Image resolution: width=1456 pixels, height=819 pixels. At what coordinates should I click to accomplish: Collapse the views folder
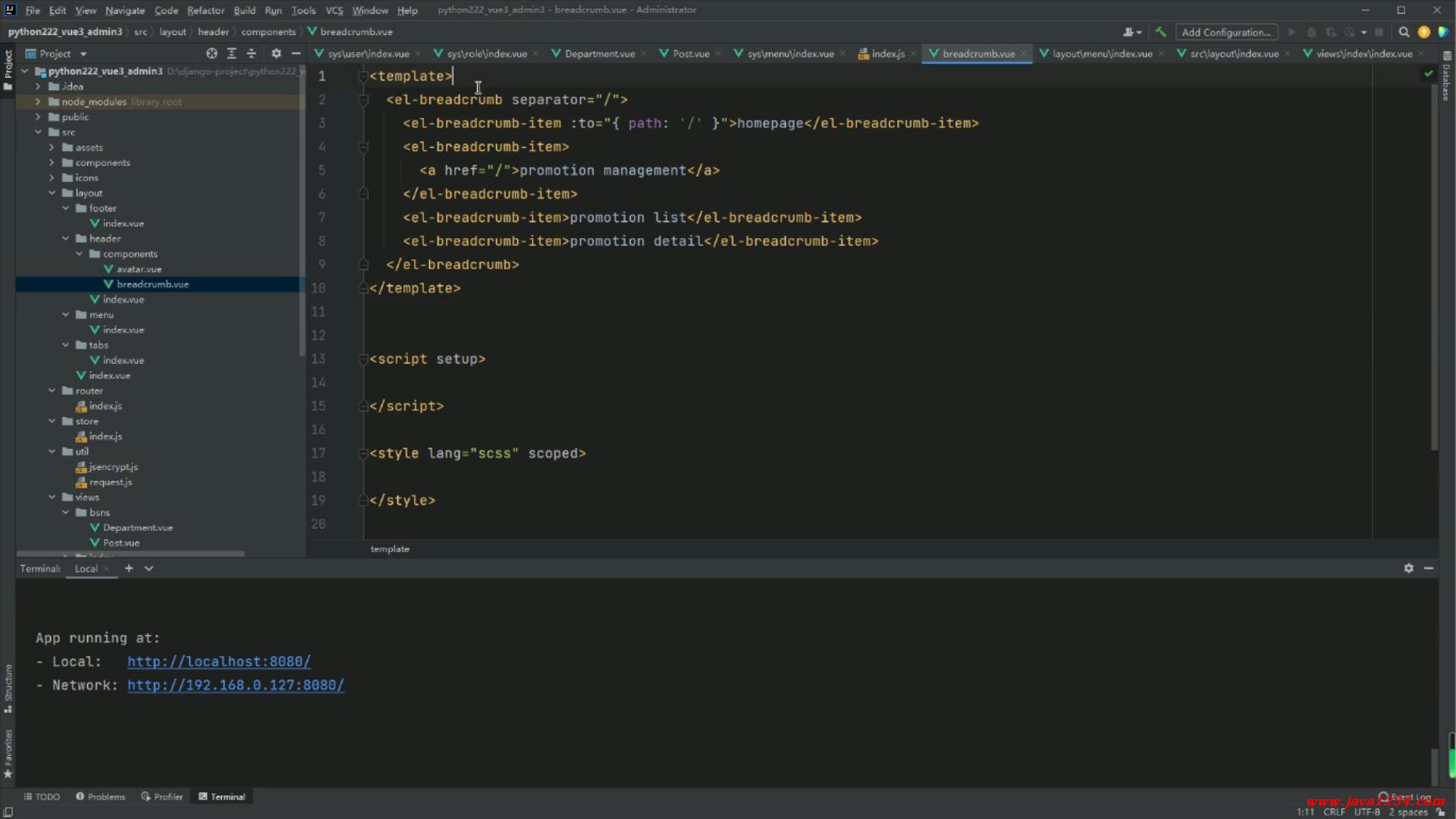(x=52, y=497)
